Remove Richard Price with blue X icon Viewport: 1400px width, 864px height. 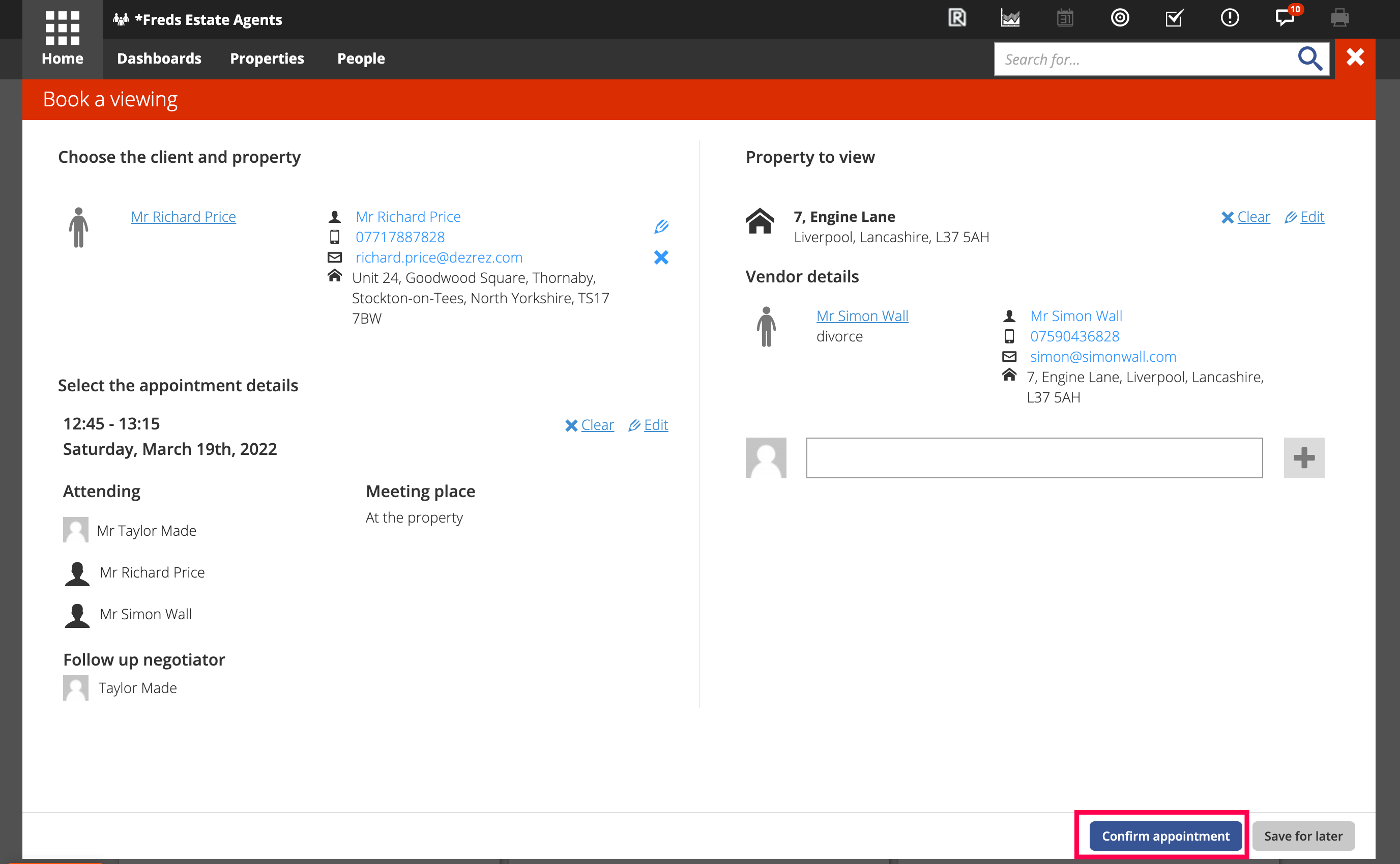coord(661,257)
